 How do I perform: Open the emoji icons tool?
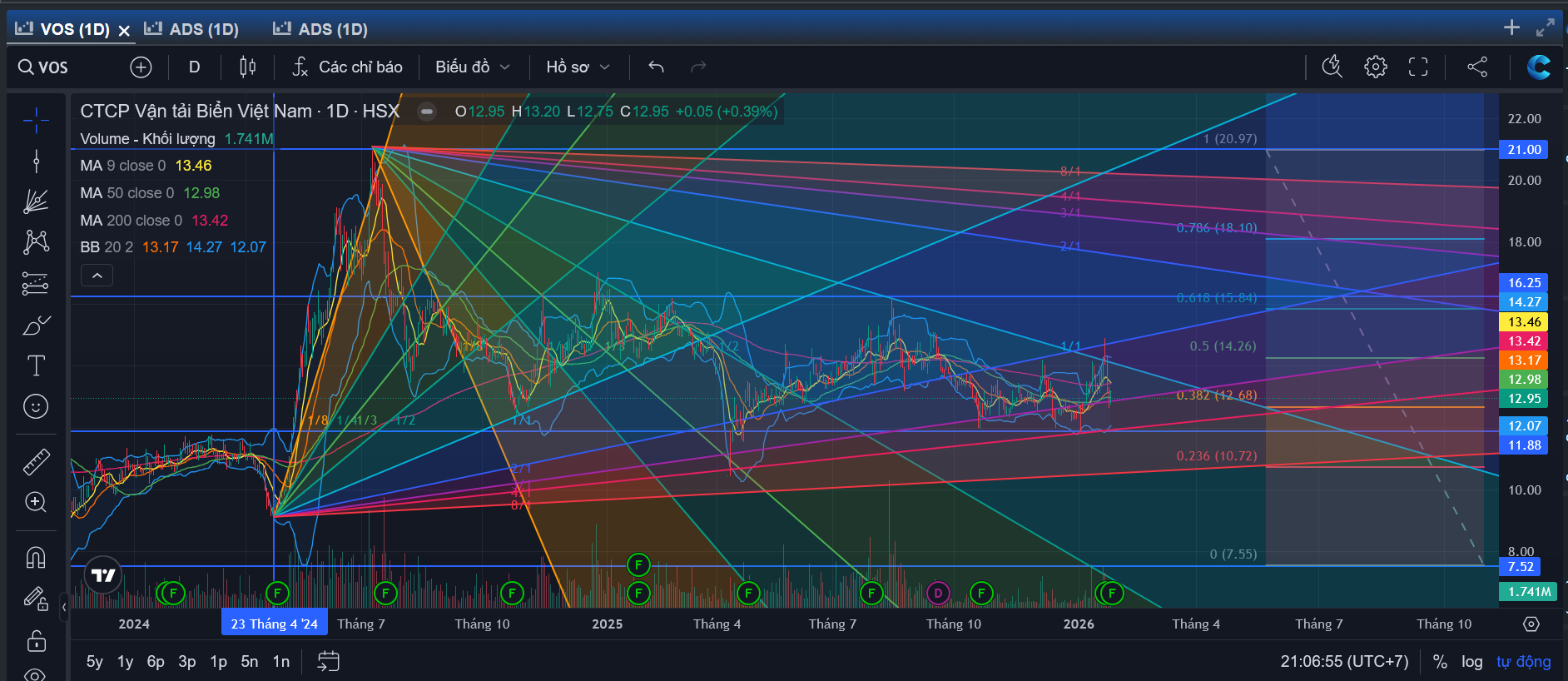coord(36,406)
